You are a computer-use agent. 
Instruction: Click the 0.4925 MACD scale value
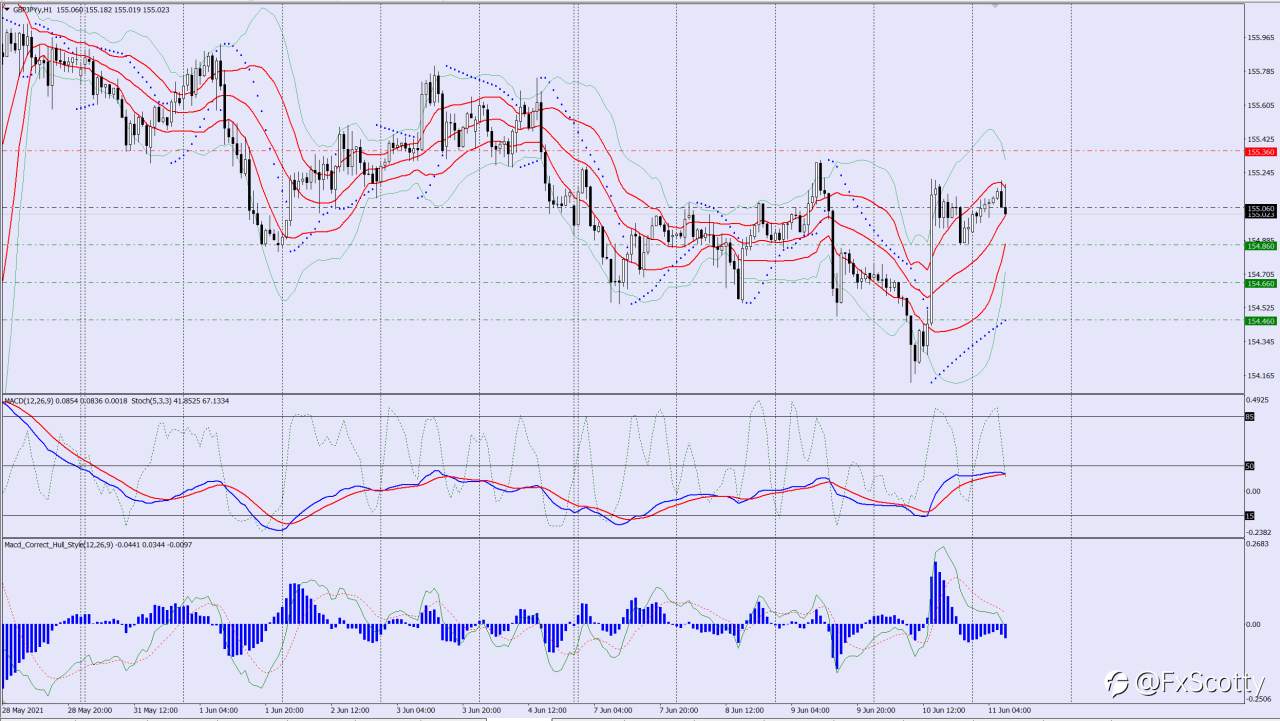click(x=1259, y=400)
